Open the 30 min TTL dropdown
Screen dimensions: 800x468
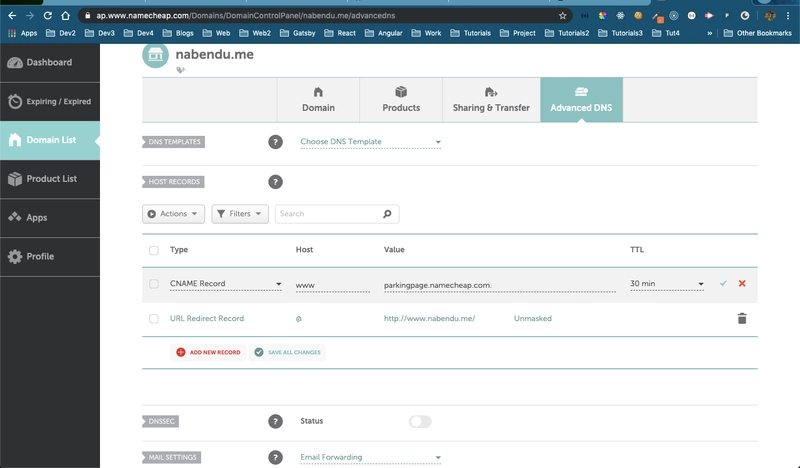(667, 284)
